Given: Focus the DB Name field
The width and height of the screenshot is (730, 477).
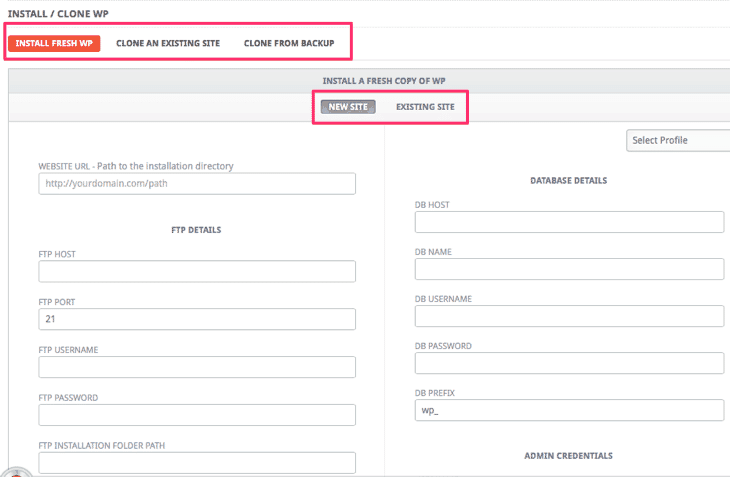Looking at the screenshot, I should click(x=569, y=269).
